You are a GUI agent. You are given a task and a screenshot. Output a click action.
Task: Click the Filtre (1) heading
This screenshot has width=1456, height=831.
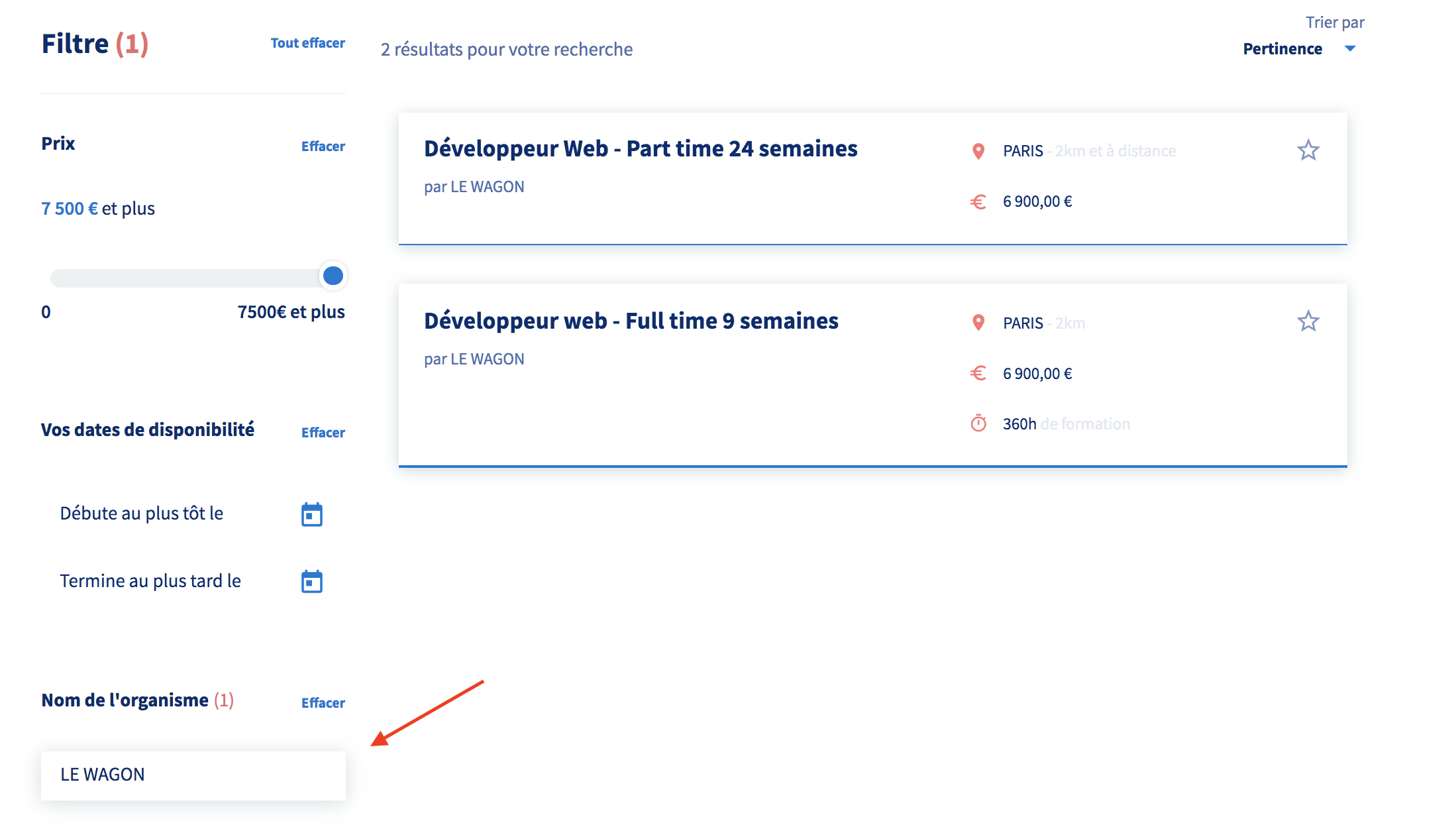(95, 44)
